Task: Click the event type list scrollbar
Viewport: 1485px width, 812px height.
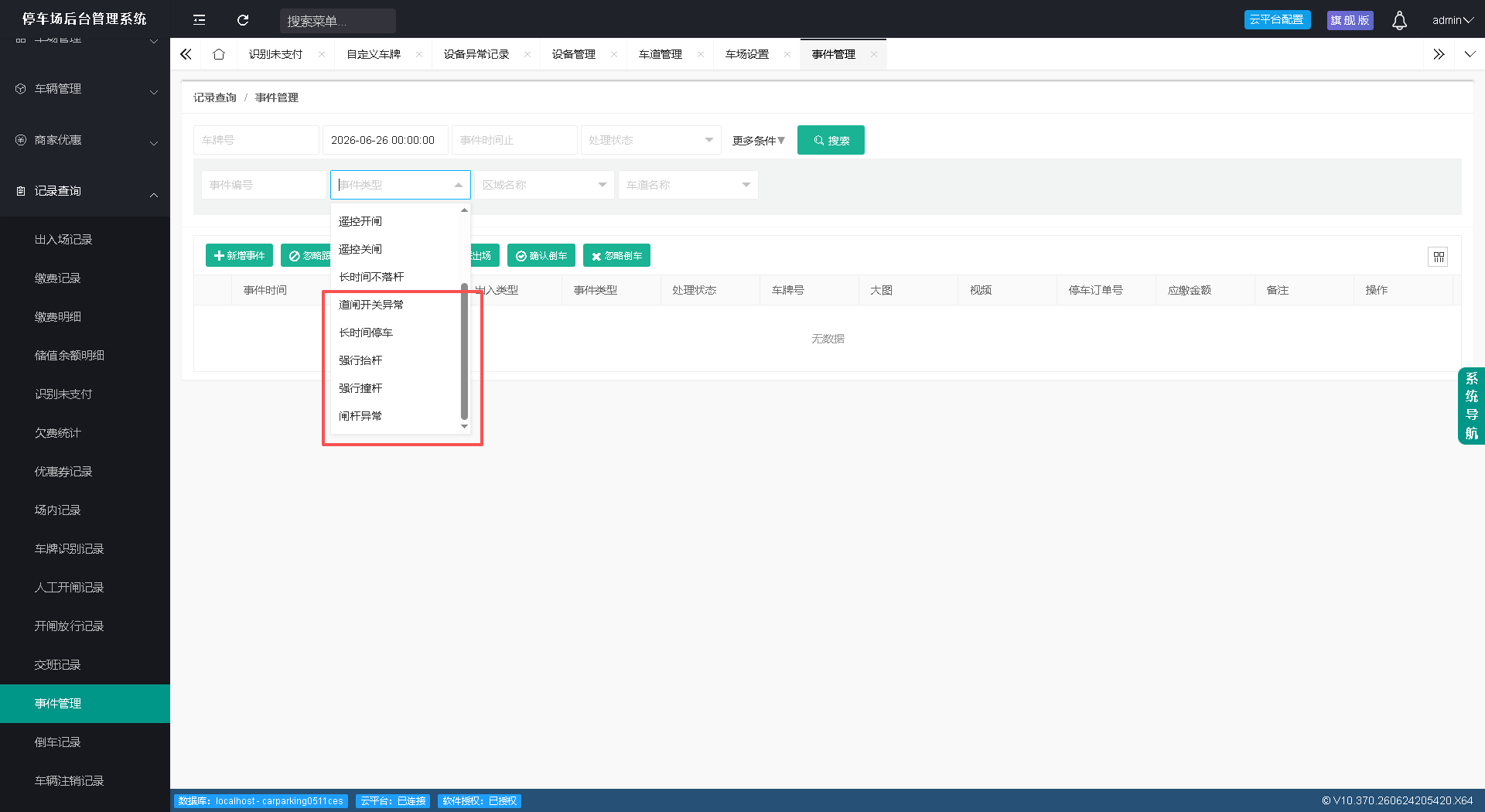Action: point(464,350)
